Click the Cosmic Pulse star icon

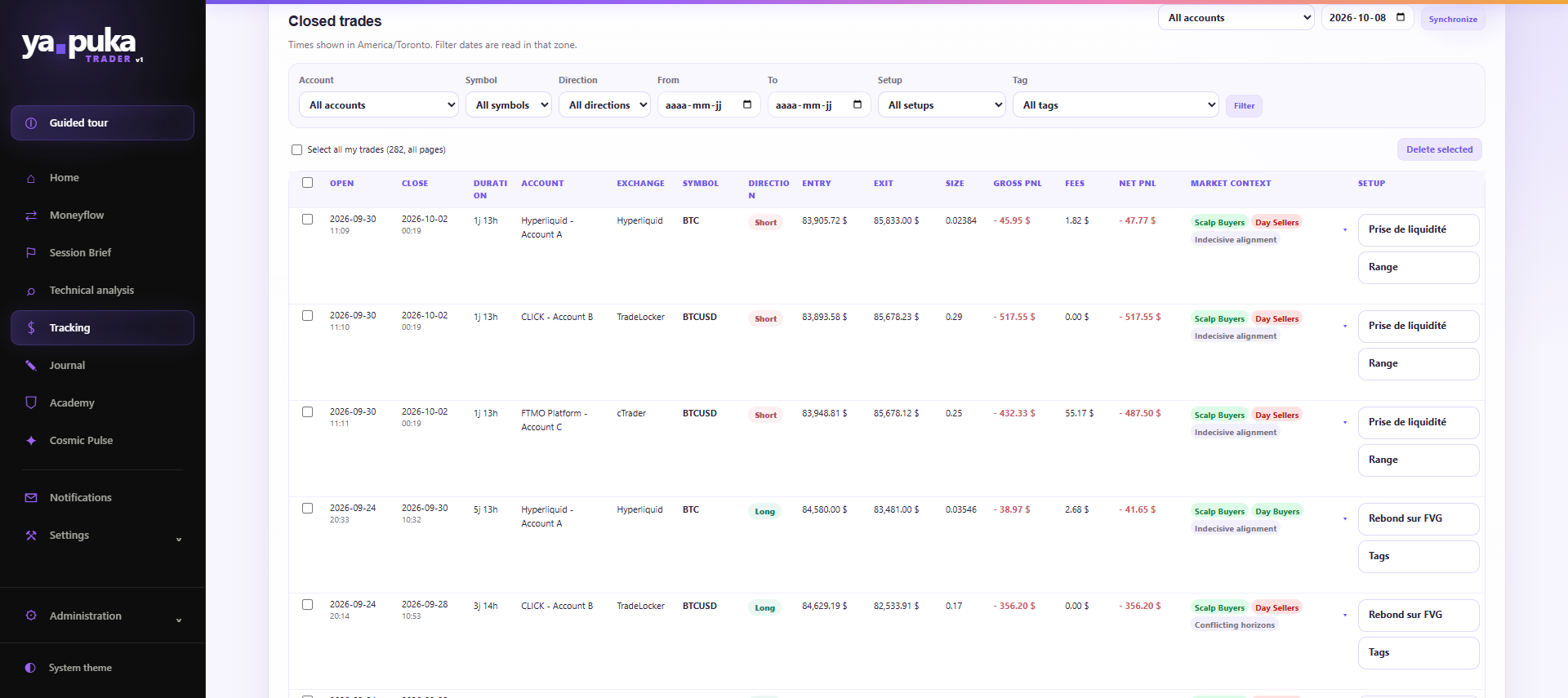point(31,441)
